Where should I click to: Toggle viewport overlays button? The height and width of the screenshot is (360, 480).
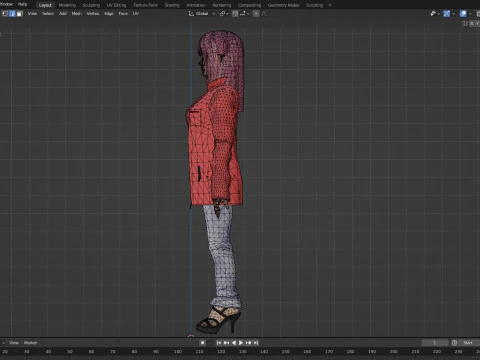tap(463, 14)
